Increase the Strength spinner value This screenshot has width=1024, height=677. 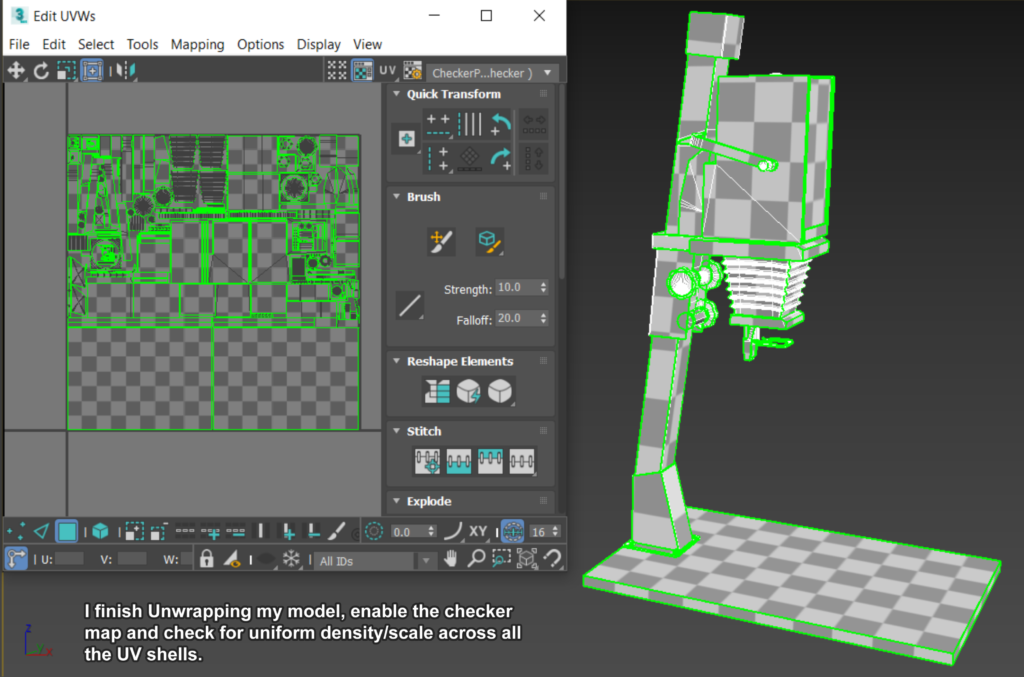pos(546,283)
